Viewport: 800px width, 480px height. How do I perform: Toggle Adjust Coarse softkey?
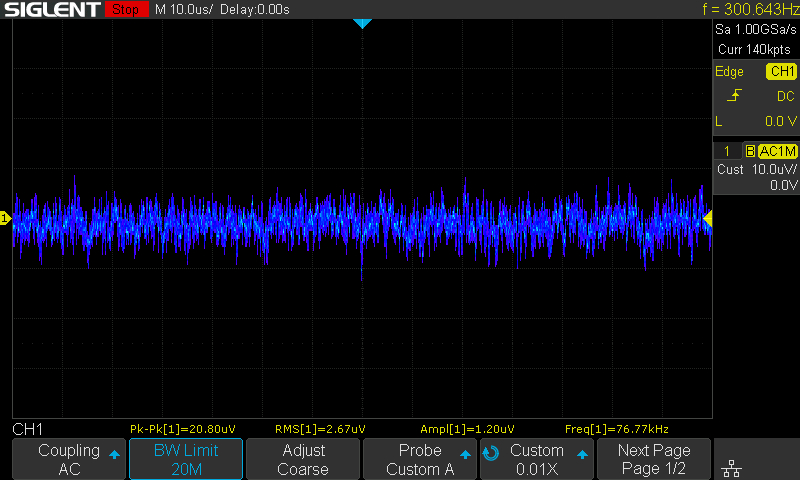point(303,460)
